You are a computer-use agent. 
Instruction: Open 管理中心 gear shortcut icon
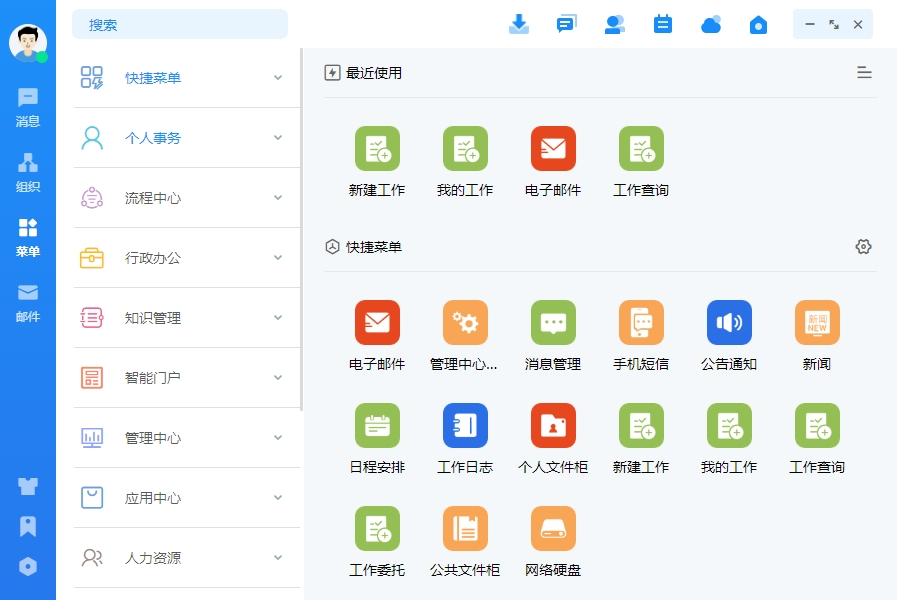click(465, 323)
